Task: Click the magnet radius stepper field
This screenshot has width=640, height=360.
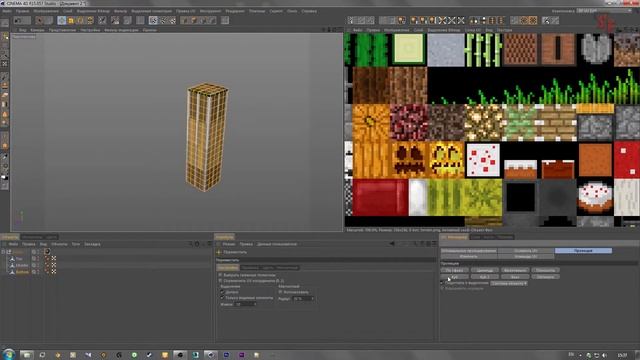Action: tap(304, 298)
